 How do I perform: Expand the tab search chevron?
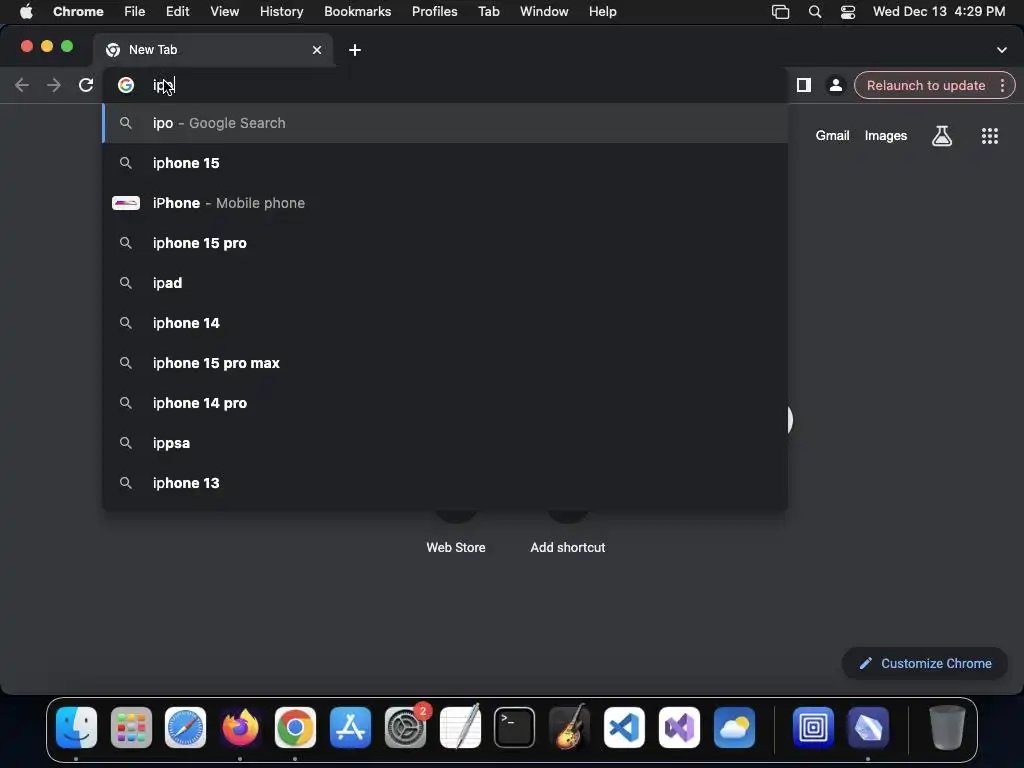(x=1002, y=50)
